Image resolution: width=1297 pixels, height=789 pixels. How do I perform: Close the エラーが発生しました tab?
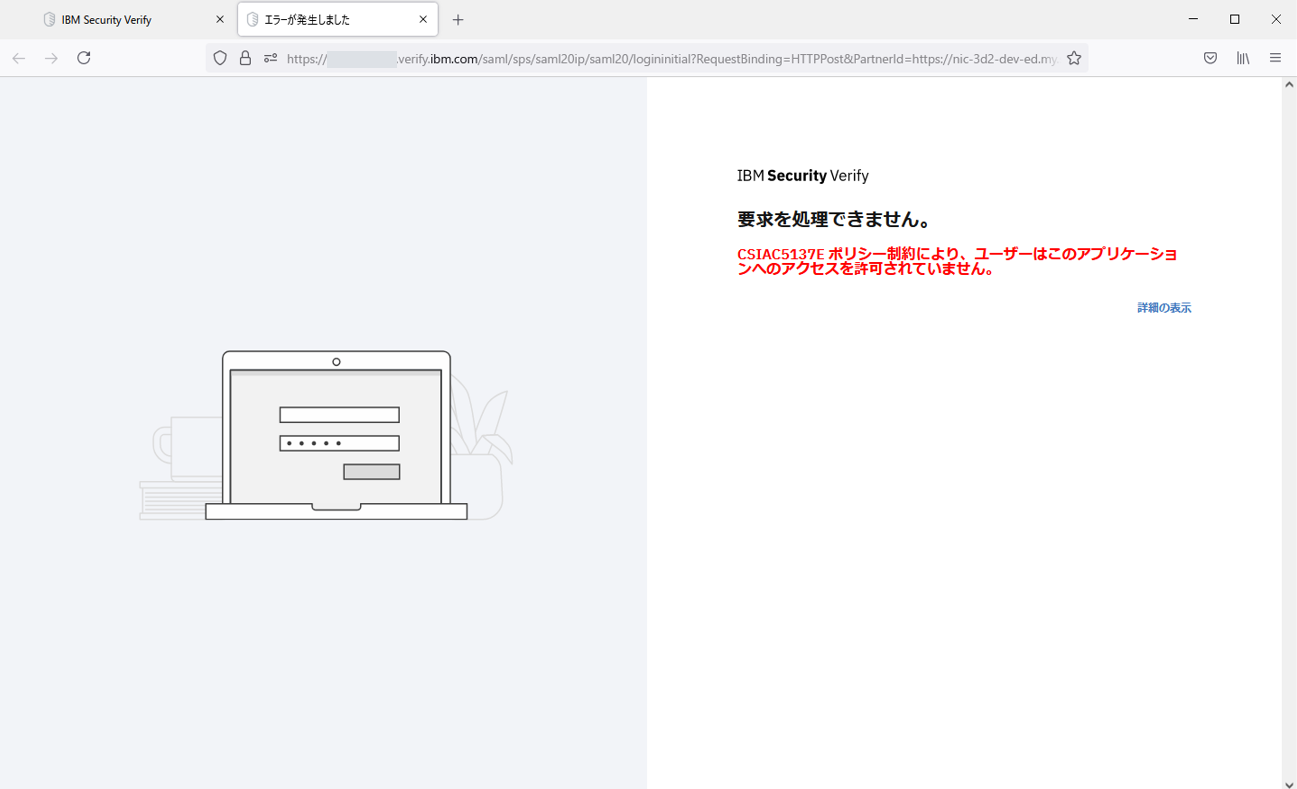(423, 19)
